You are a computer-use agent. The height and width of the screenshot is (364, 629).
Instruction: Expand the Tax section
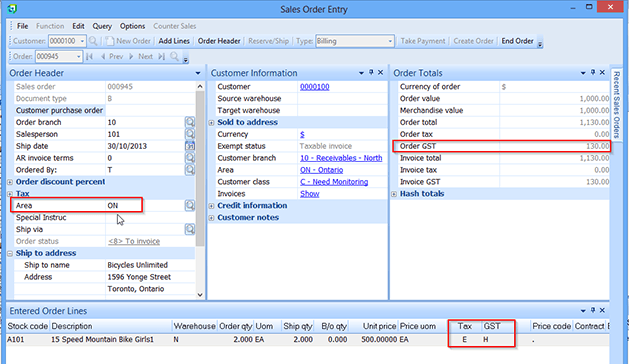(x=10, y=194)
